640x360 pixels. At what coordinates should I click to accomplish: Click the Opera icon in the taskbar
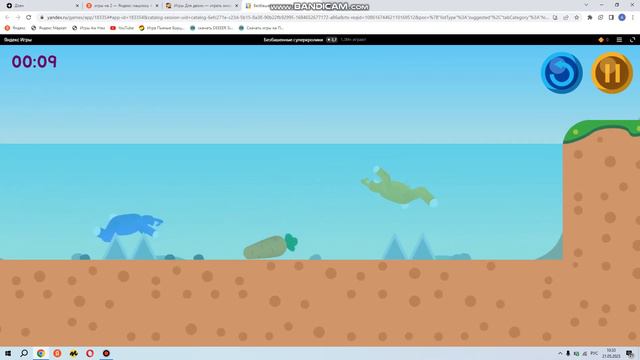(x=90, y=353)
